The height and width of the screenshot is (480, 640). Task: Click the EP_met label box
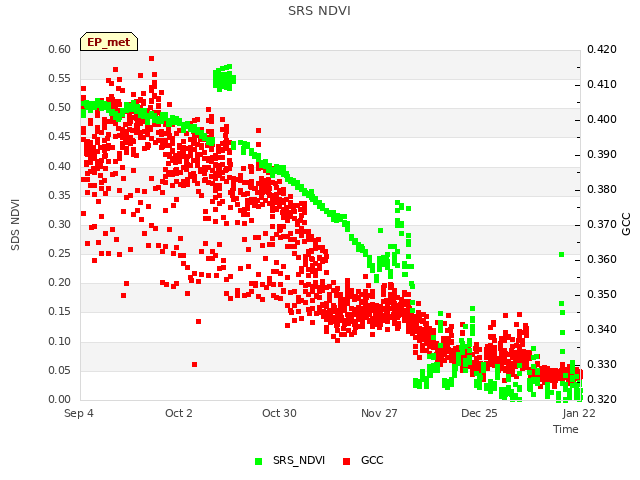109,42
